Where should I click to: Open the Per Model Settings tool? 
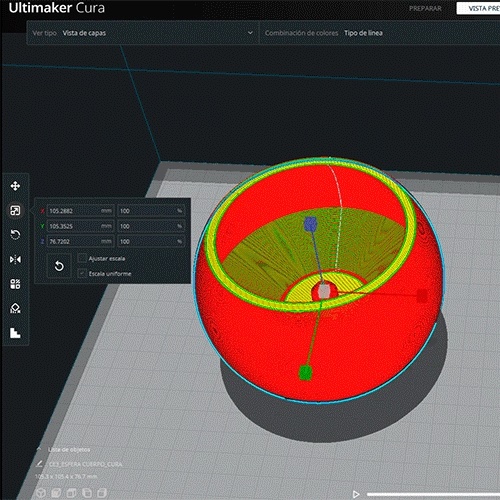[x=15, y=284]
